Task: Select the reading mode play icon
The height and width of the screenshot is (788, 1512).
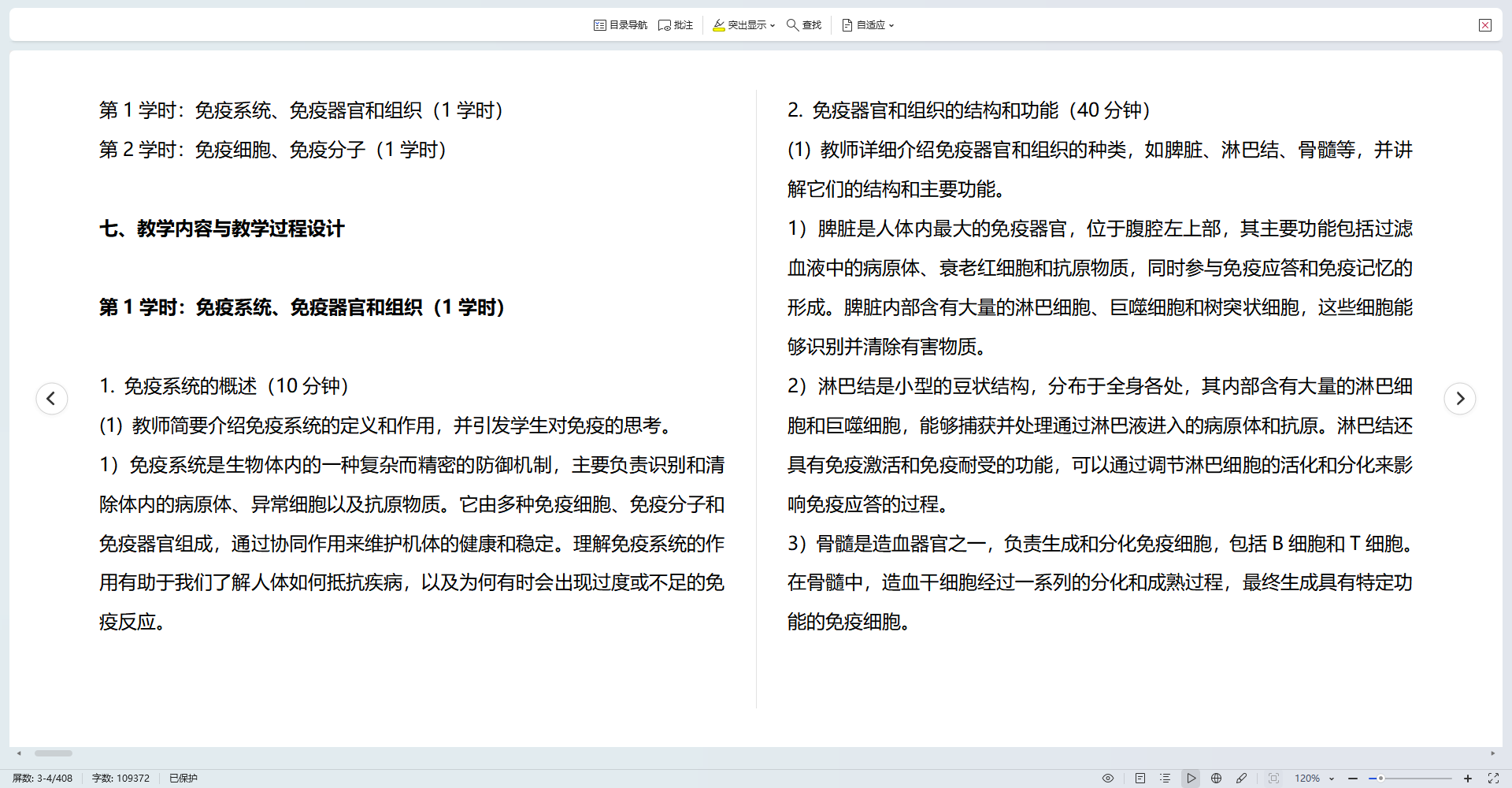Action: pyautogui.click(x=1191, y=779)
